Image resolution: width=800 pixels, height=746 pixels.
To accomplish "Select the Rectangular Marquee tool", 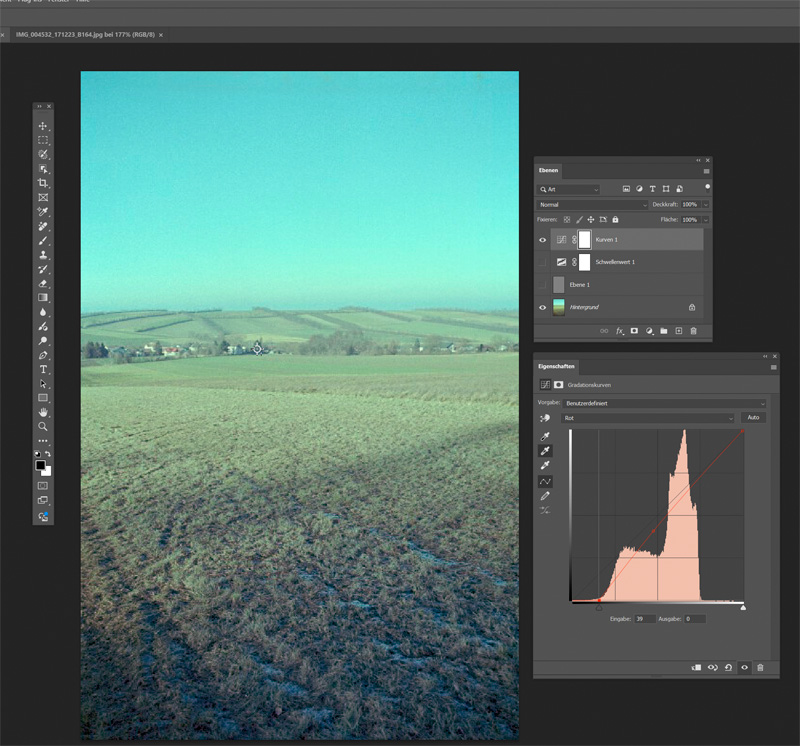I will 43,140.
